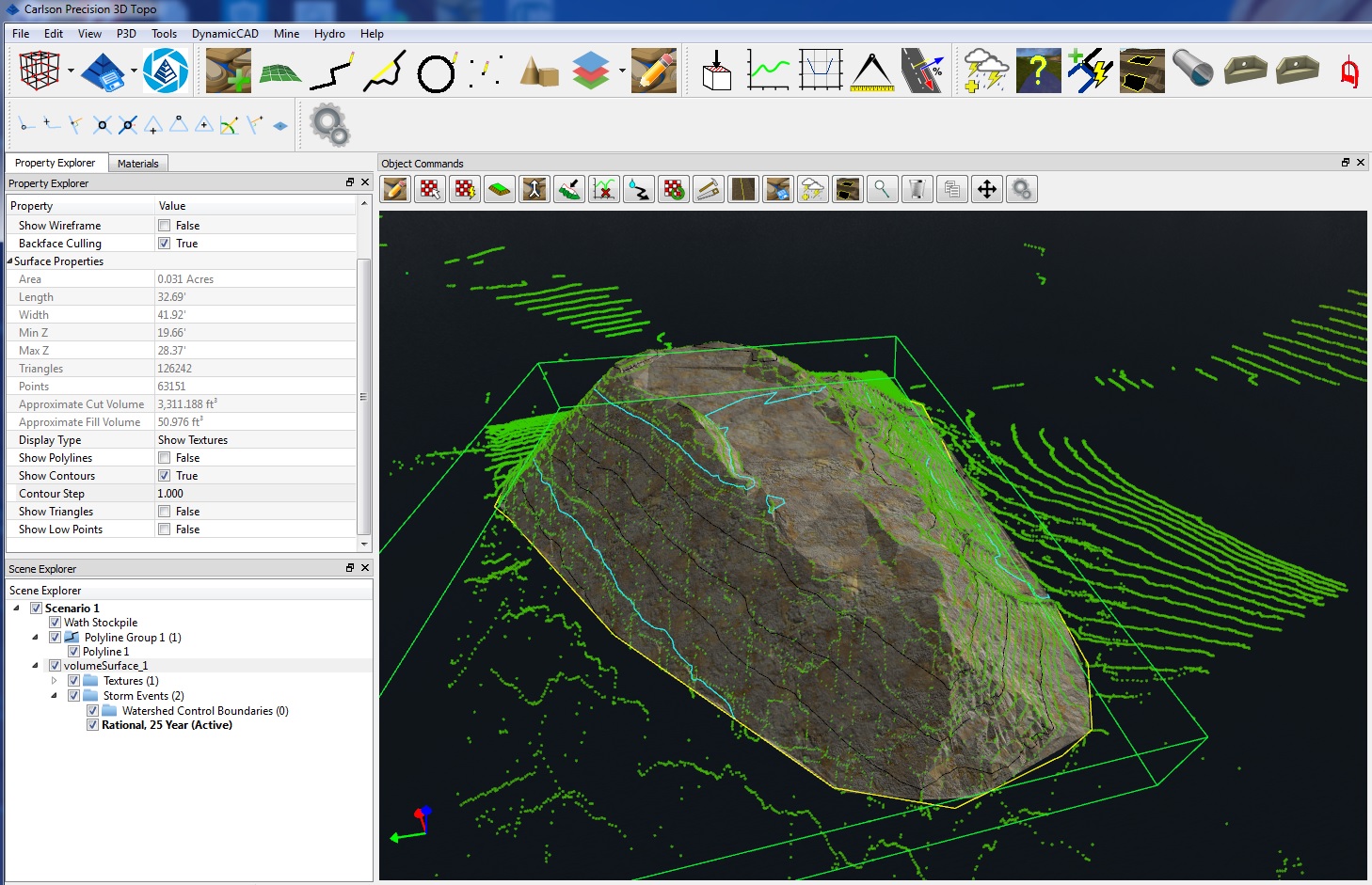The width and height of the screenshot is (1372, 885).
Task: Select the measure distance compass tool
Action: pyautogui.click(x=872, y=71)
